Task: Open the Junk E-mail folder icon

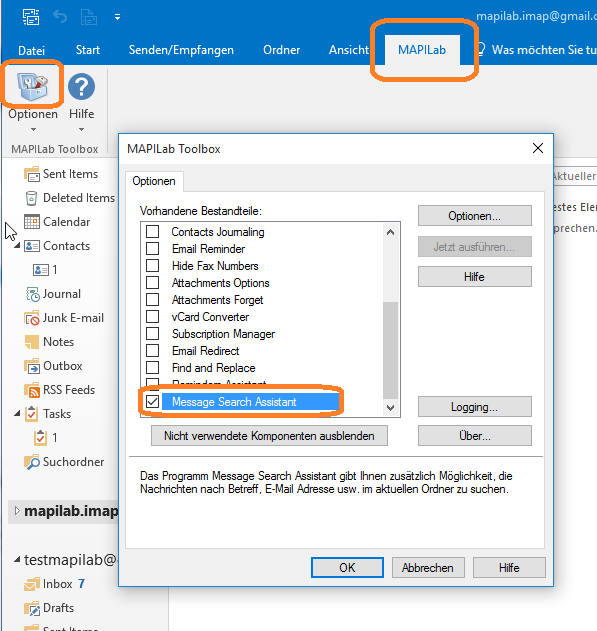Action: (32, 318)
